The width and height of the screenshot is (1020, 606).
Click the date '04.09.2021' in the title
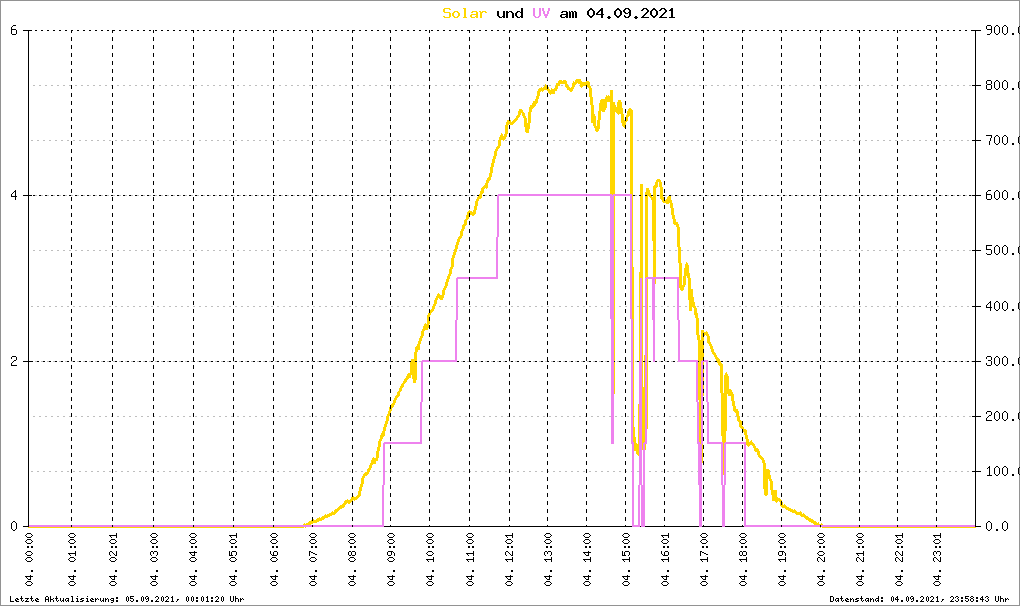pos(631,13)
